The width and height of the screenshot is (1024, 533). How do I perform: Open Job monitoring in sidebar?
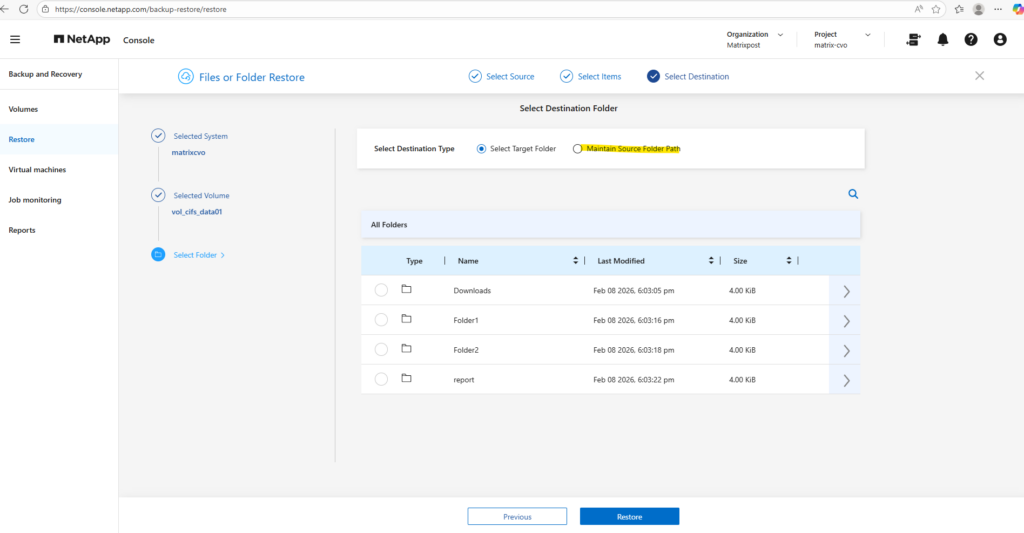point(35,200)
